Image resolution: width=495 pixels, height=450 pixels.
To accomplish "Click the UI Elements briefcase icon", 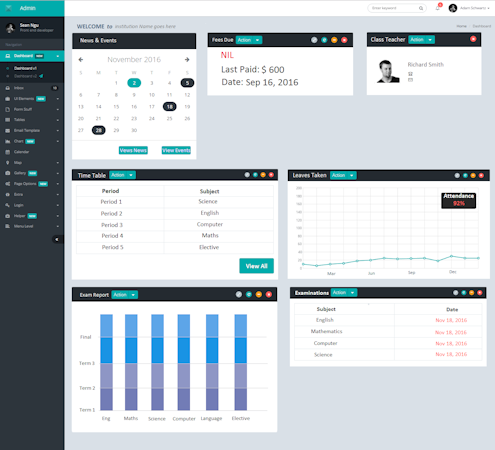I will click(8, 99).
